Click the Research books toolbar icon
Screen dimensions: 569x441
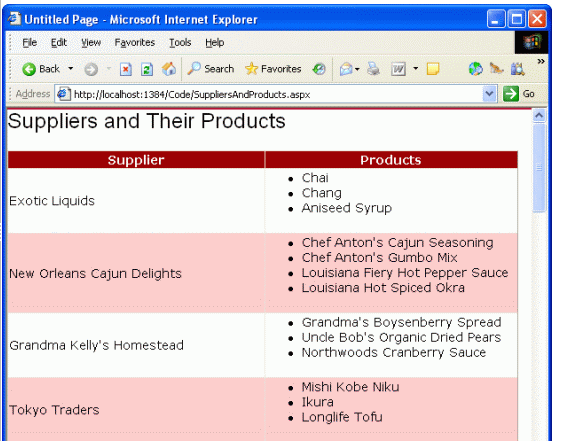click(x=517, y=69)
